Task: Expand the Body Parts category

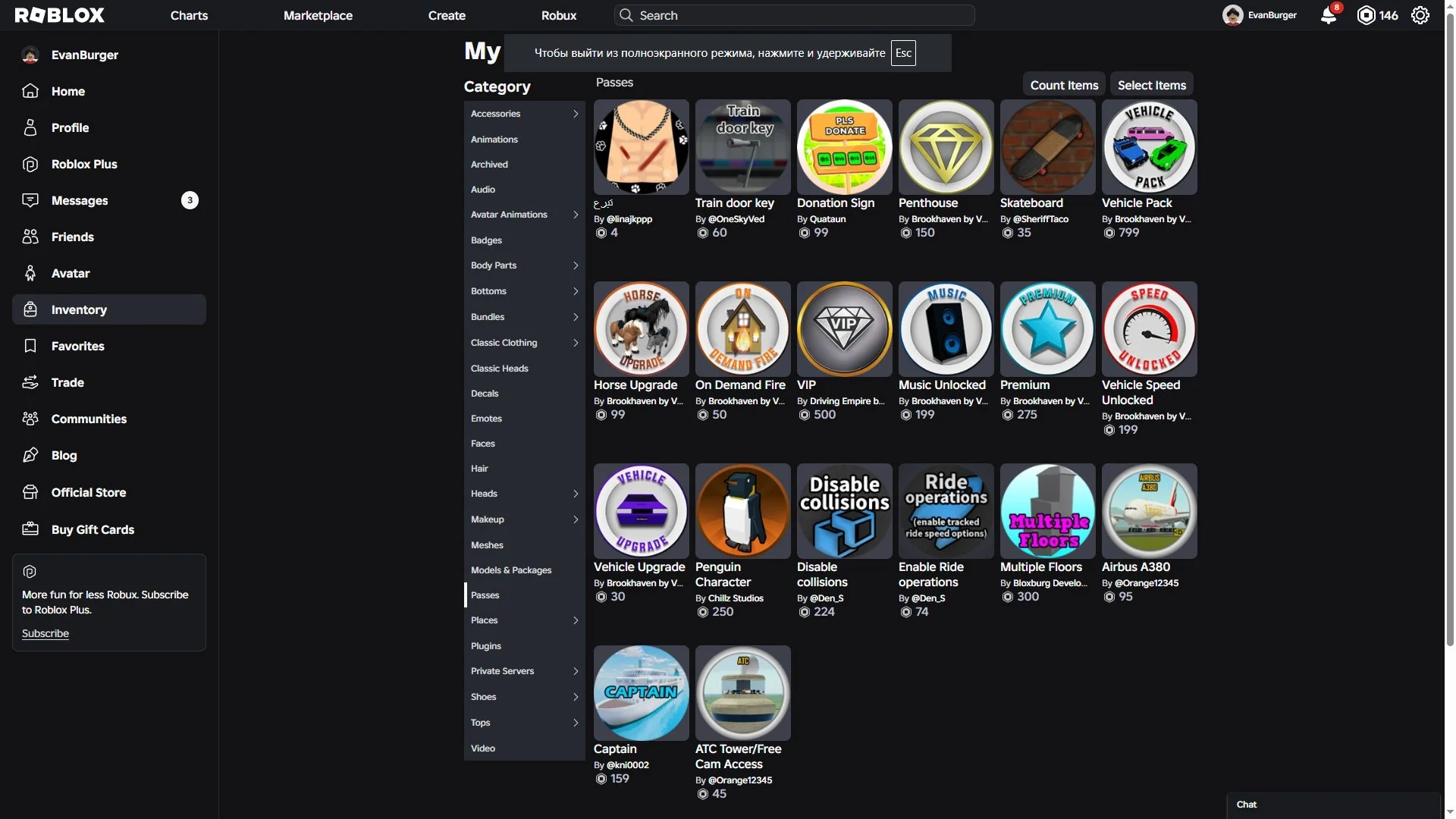Action: [x=524, y=265]
